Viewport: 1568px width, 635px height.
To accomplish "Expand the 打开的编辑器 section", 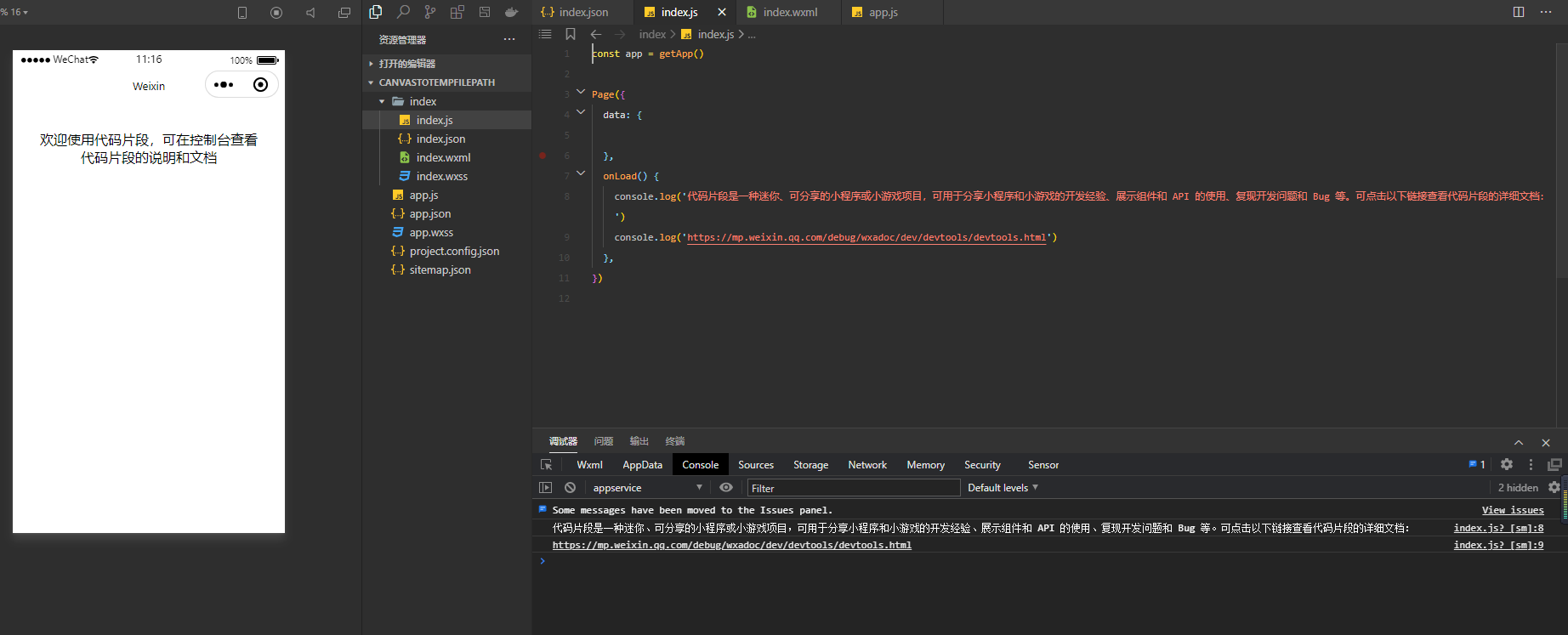I will (447, 64).
